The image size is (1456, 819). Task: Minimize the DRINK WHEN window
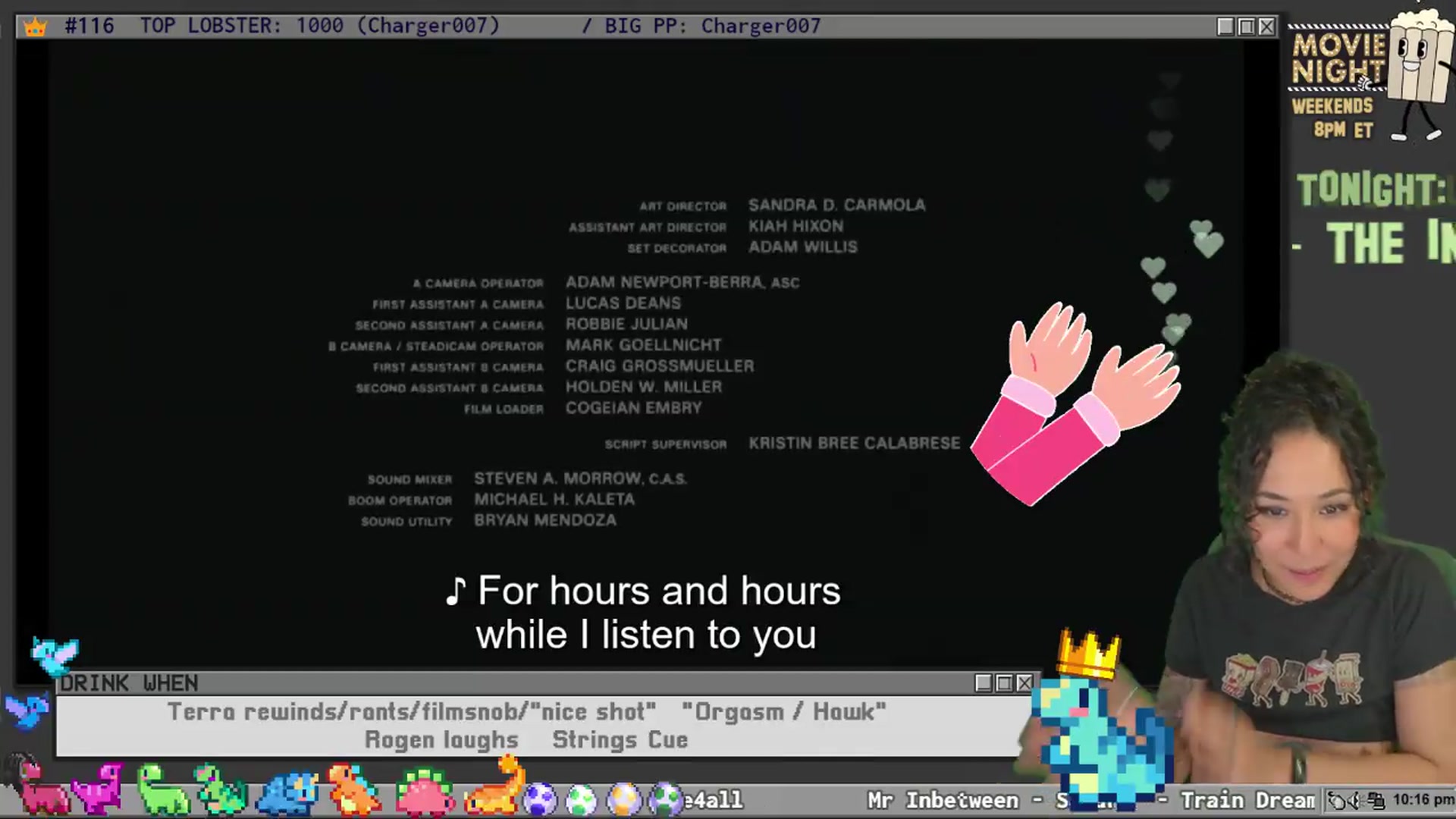tap(983, 682)
